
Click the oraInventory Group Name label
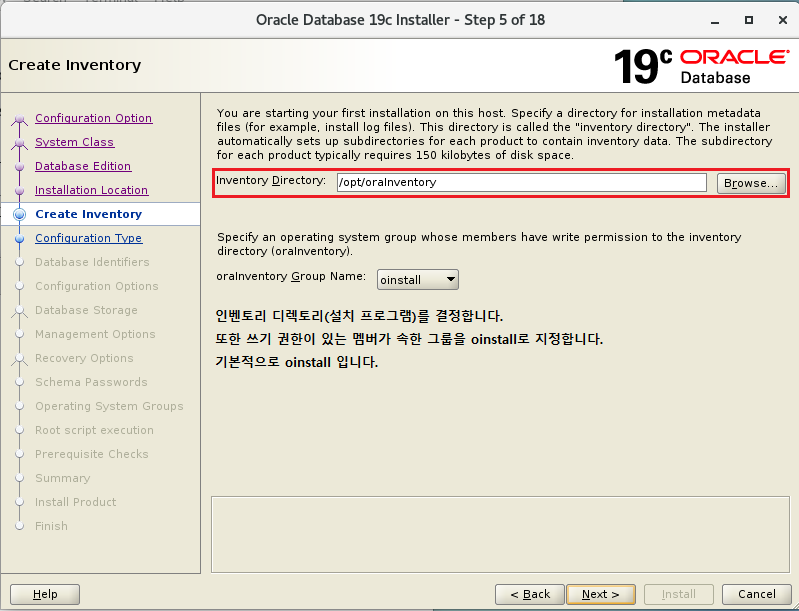291,276
